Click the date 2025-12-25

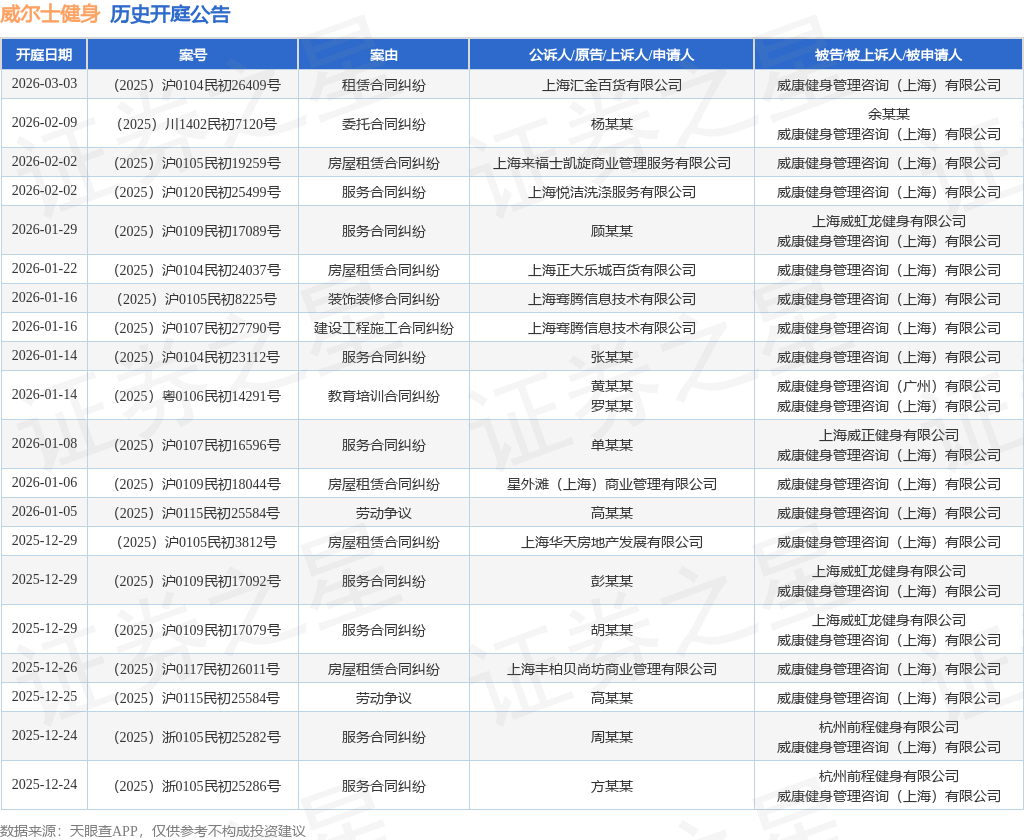pos(44,696)
